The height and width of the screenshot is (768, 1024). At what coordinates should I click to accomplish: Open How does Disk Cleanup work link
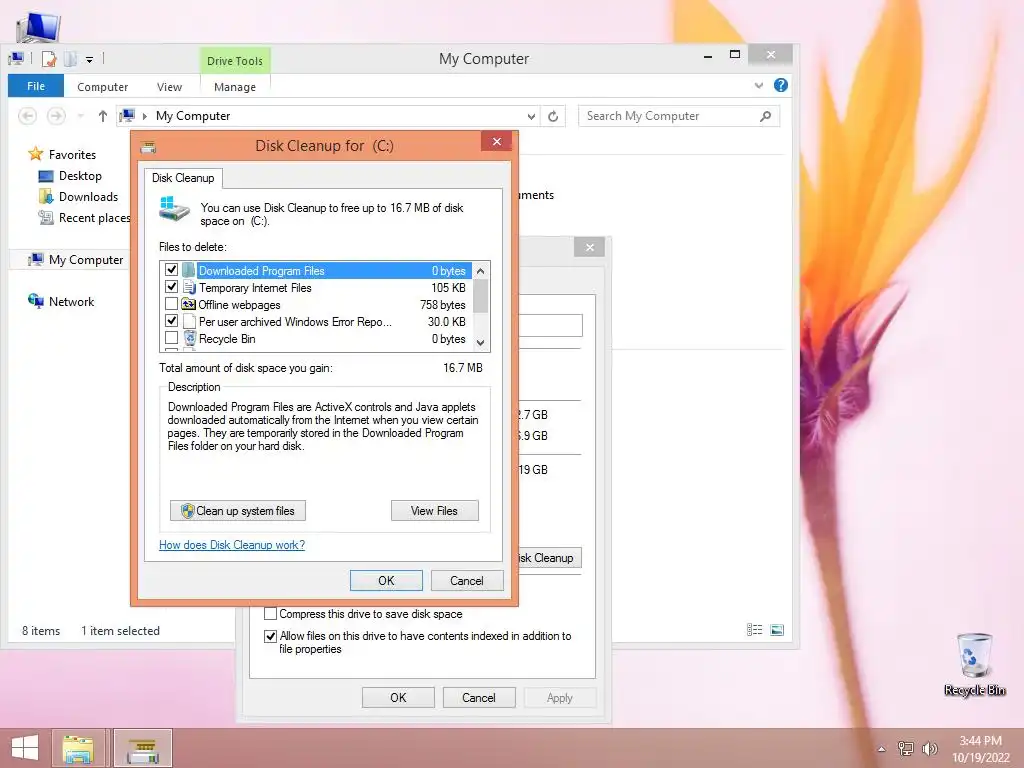(x=232, y=545)
